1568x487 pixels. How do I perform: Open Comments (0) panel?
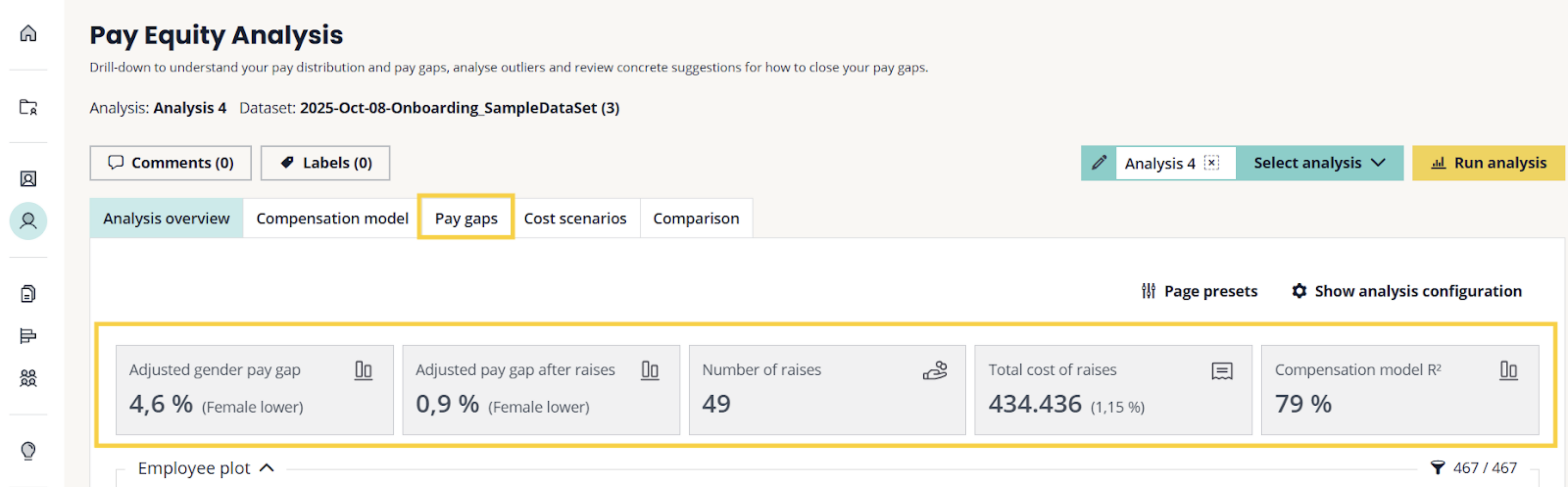[x=171, y=163]
